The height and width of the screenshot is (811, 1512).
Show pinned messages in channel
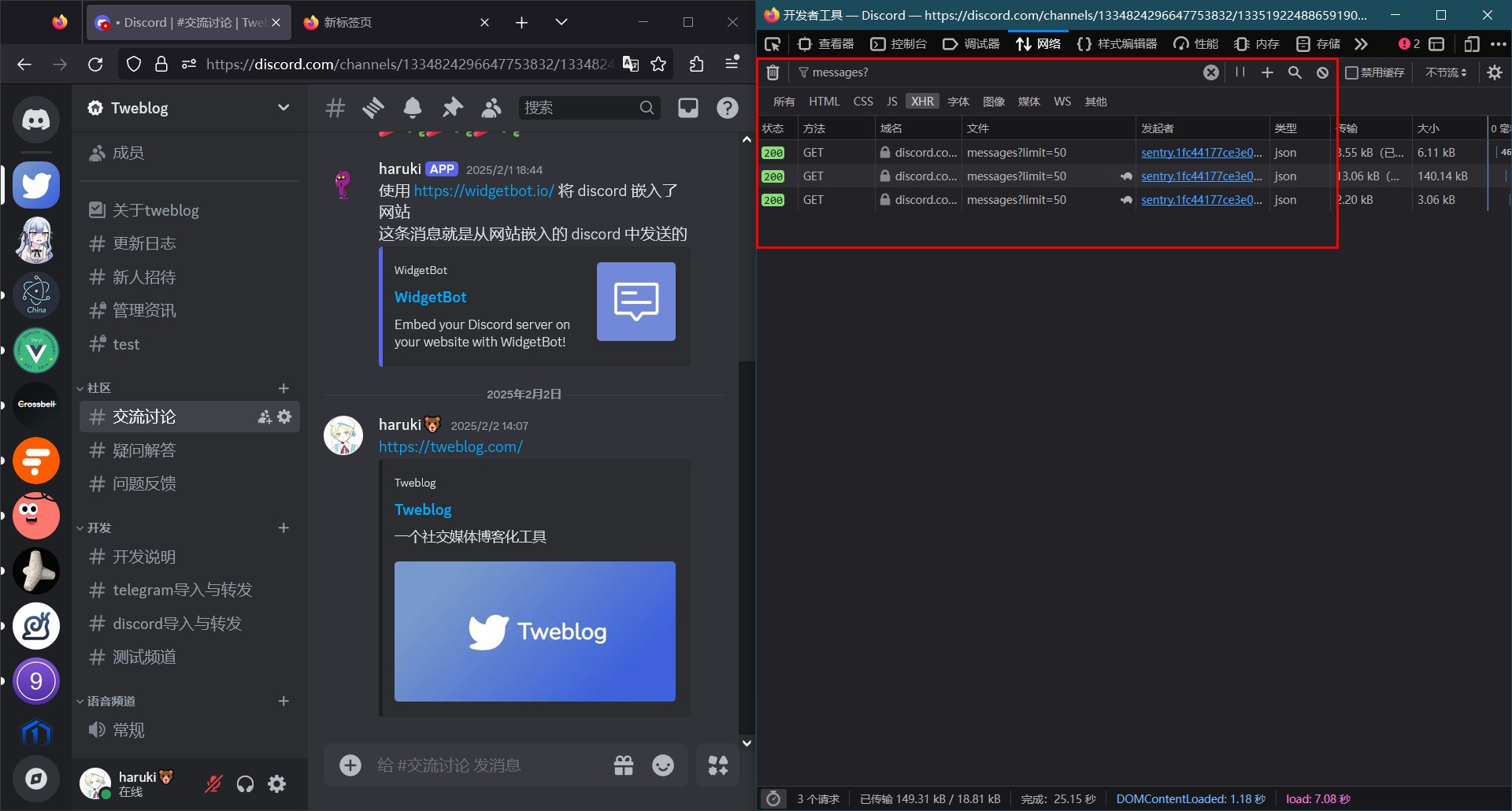tap(452, 108)
